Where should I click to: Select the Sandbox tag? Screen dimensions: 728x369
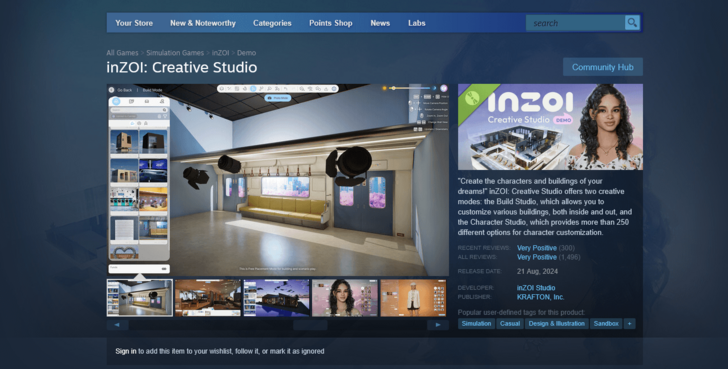[x=606, y=324]
